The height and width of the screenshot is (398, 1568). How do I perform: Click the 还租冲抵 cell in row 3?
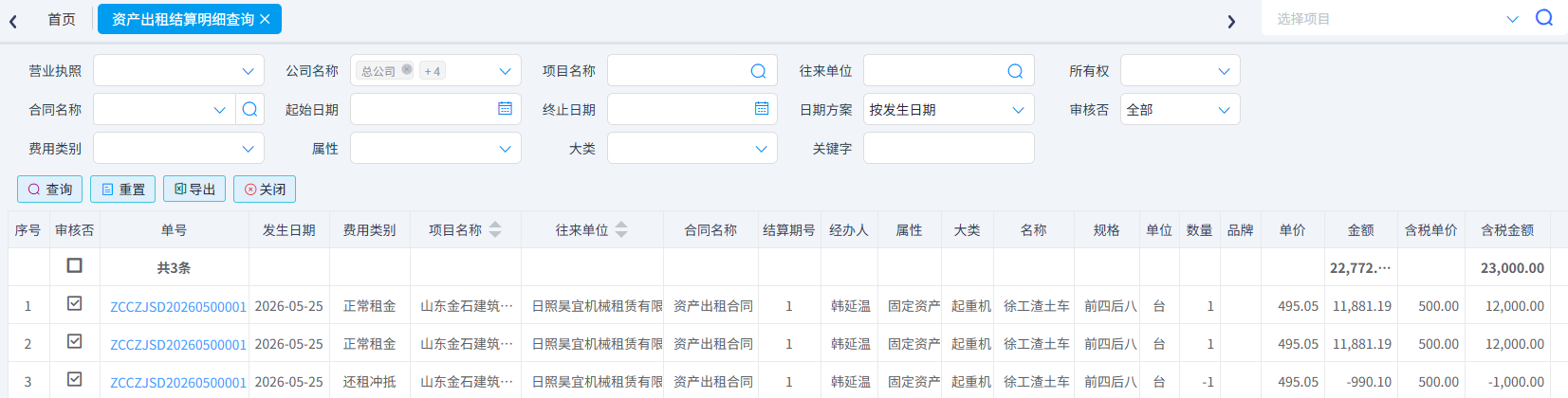point(370,382)
